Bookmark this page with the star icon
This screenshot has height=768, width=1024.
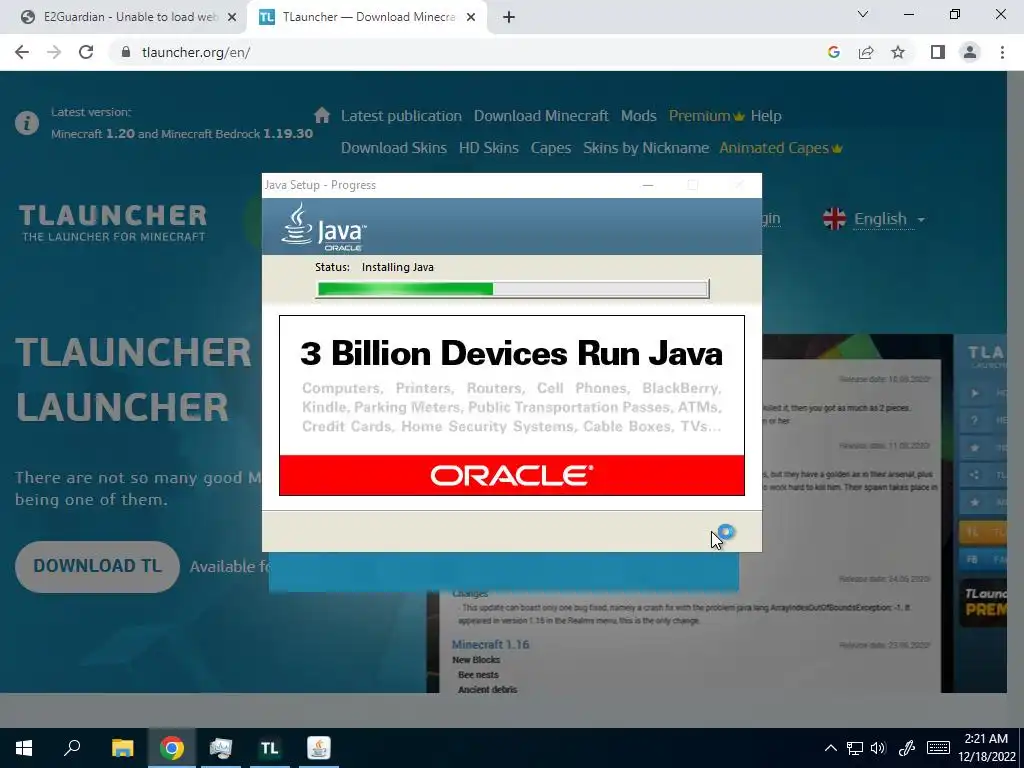(898, 52)
